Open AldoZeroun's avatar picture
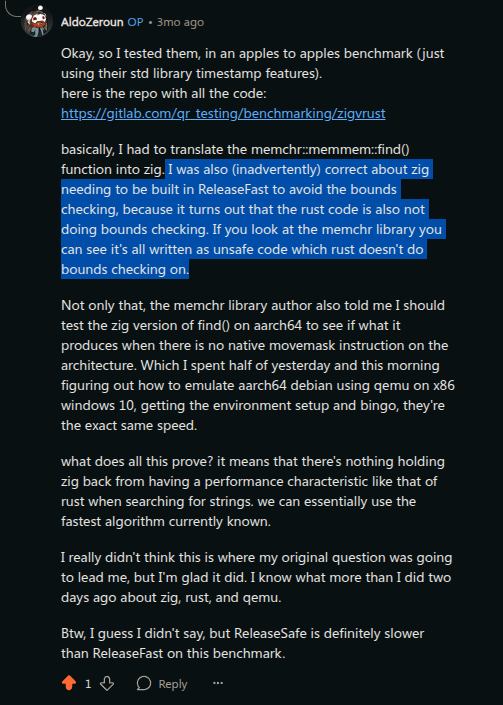 click(37, 21)
